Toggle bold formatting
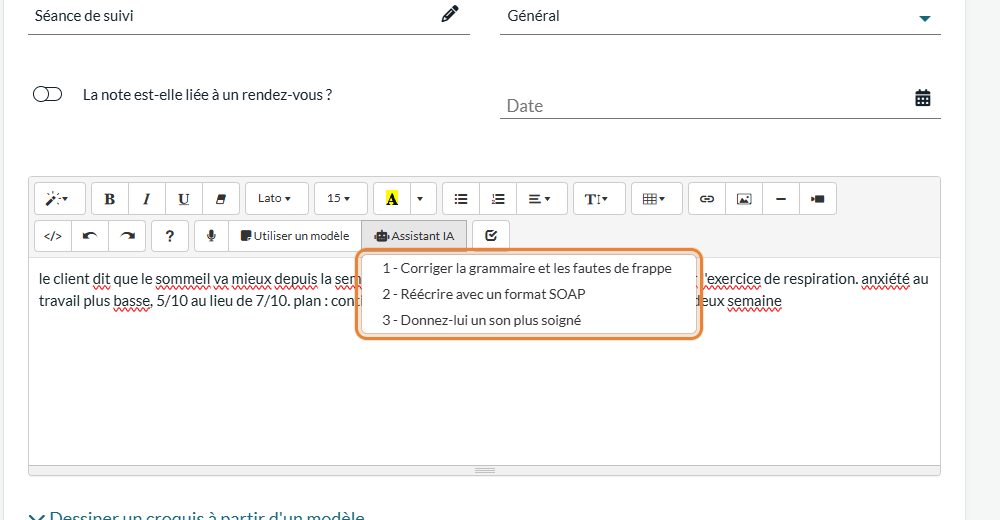 [110, 198]
